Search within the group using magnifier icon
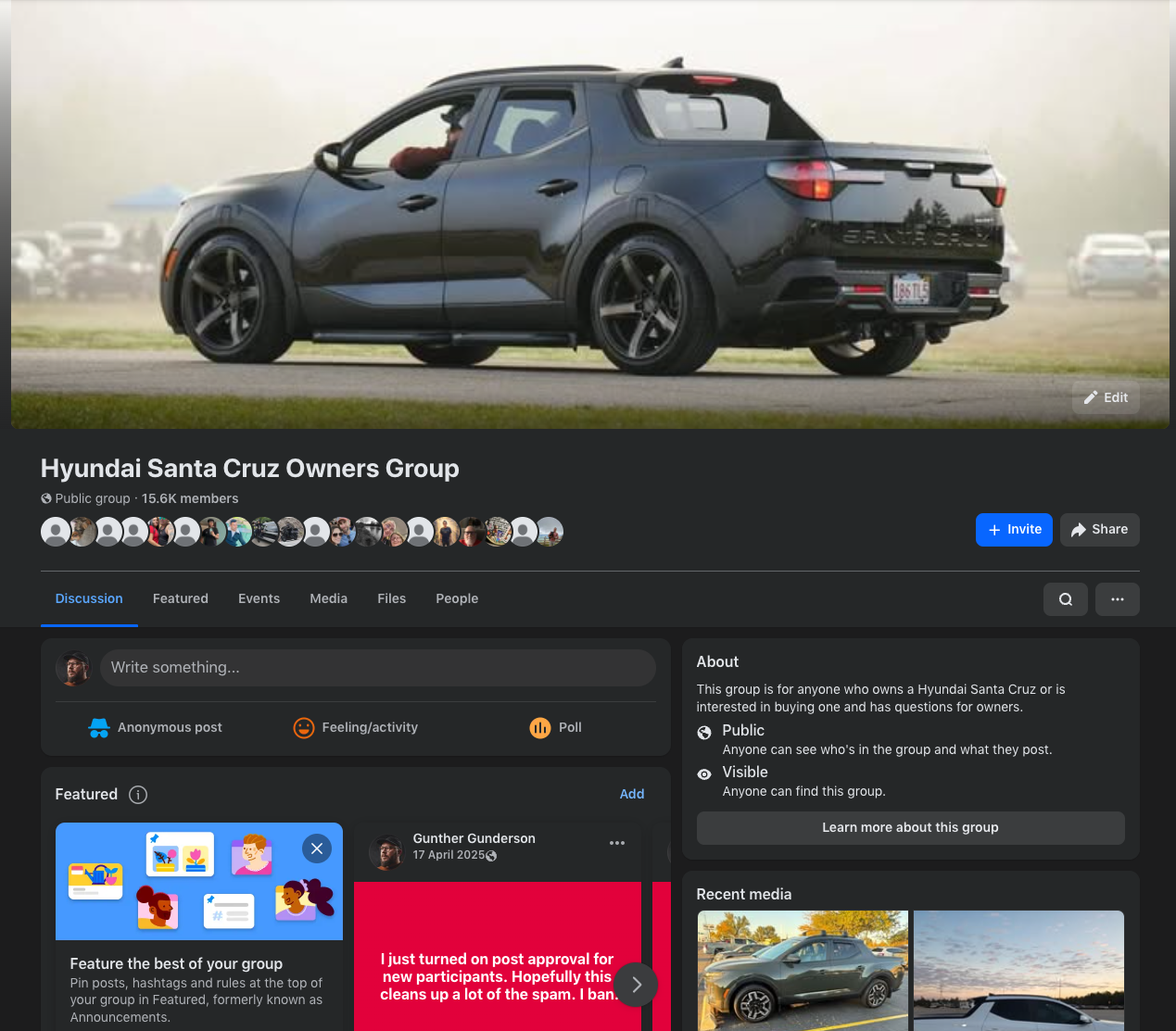 coord(1066,599)
